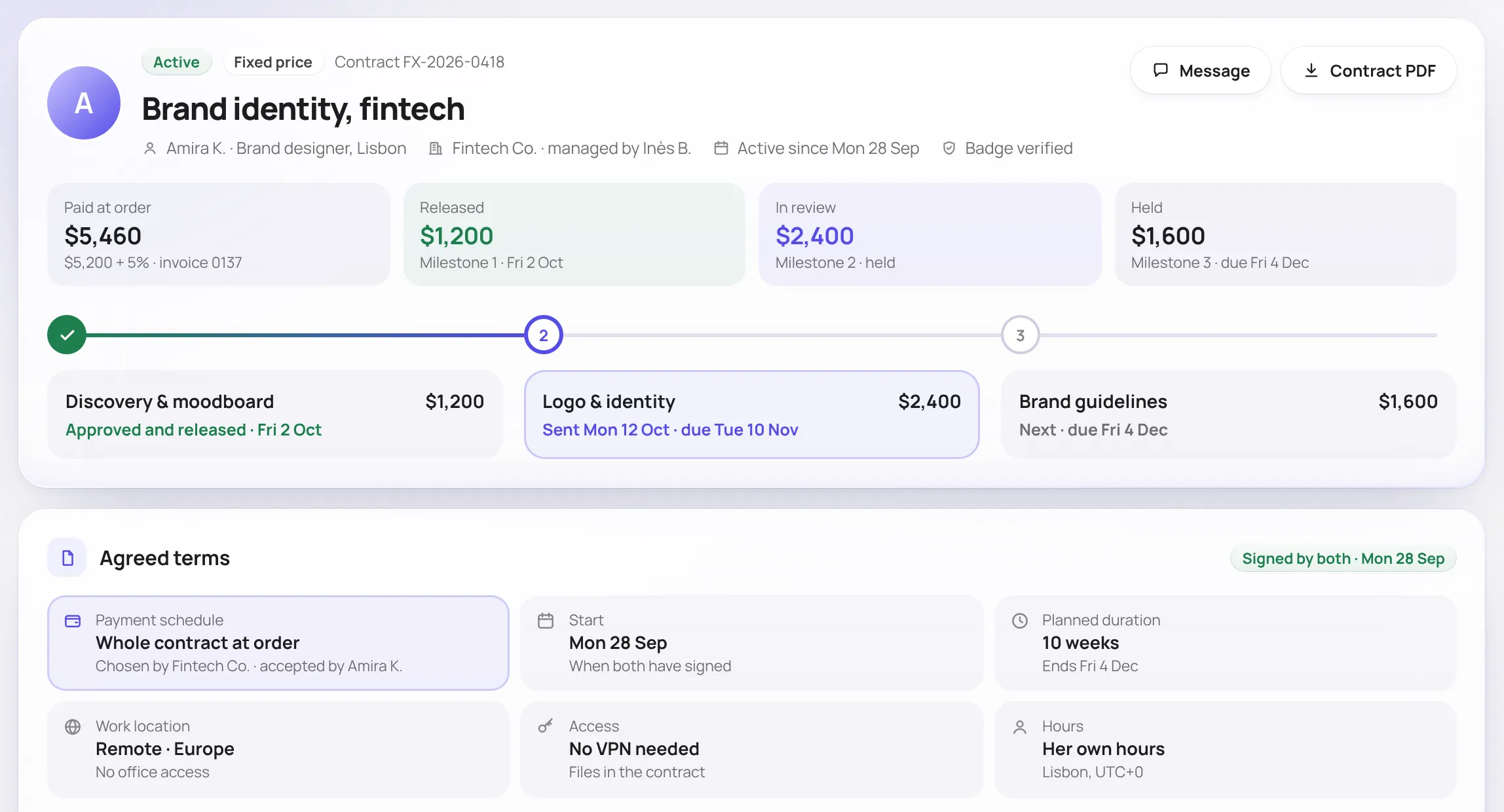
Task: Download the Contract PDF
Action: (1368, 70)
